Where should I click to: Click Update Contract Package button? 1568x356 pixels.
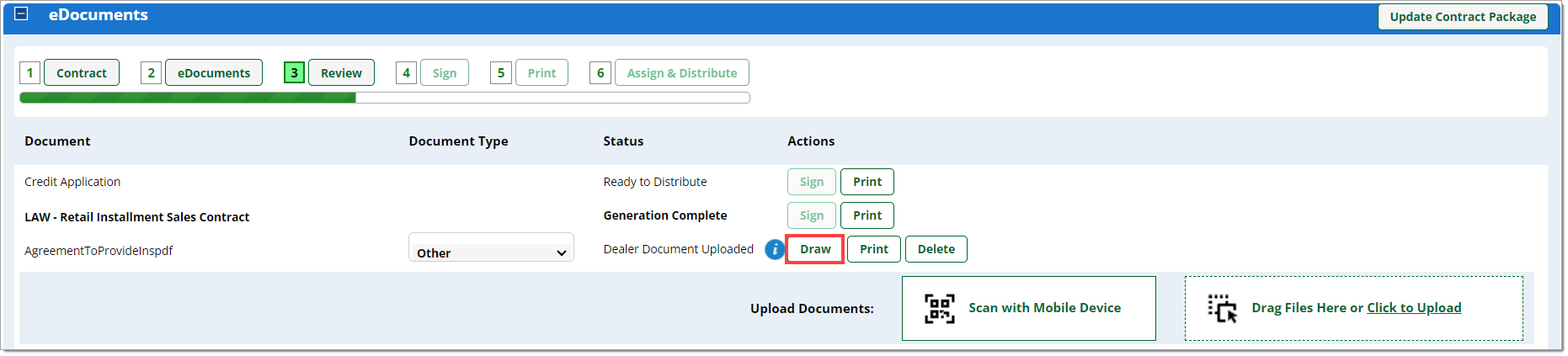click(1463, 17)
